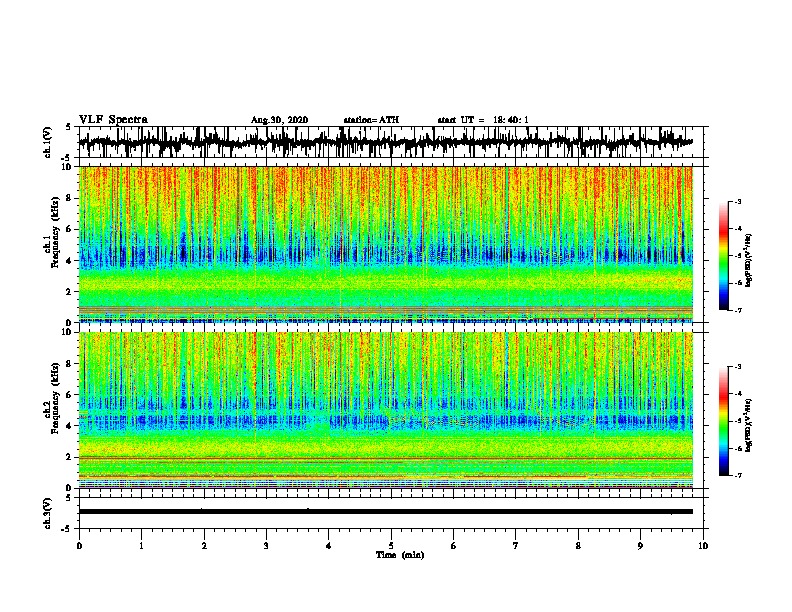This screenshot has height=612, width=792.
Task: Click time axis tick label "5"
Action: pyautogui.click(x=391, y=546)
